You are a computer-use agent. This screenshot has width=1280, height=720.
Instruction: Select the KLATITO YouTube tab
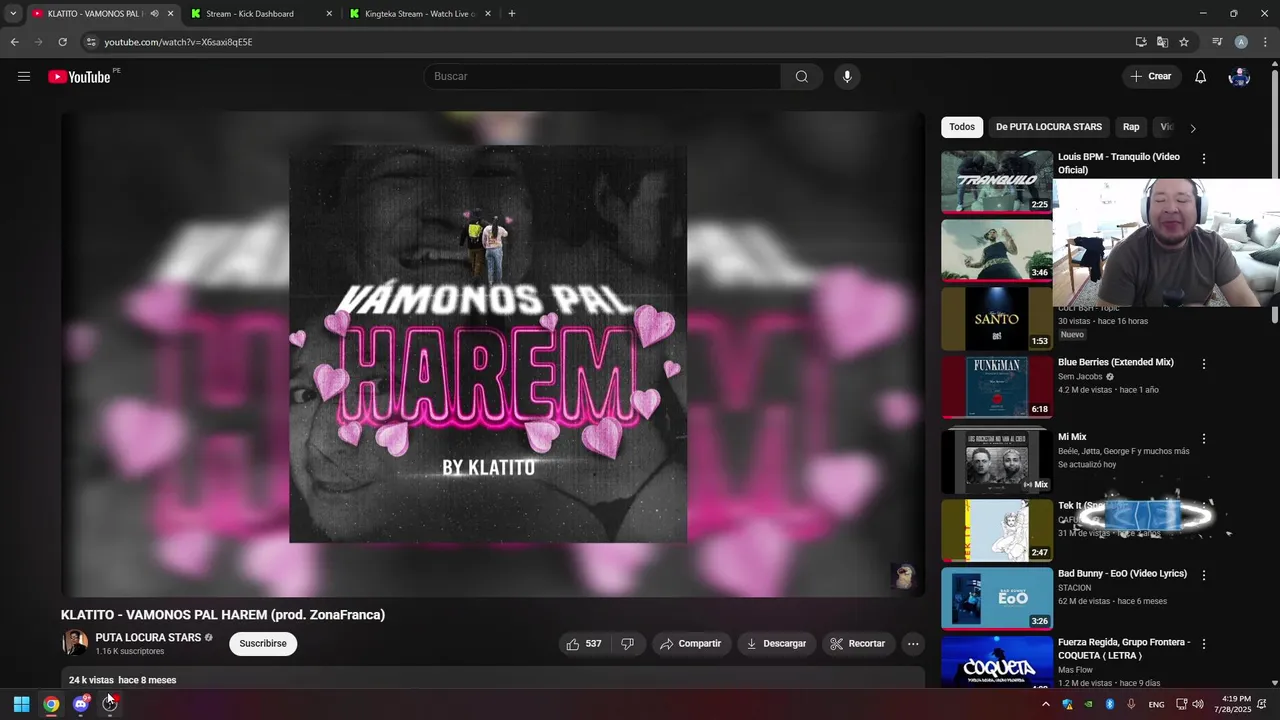point(102,14)
